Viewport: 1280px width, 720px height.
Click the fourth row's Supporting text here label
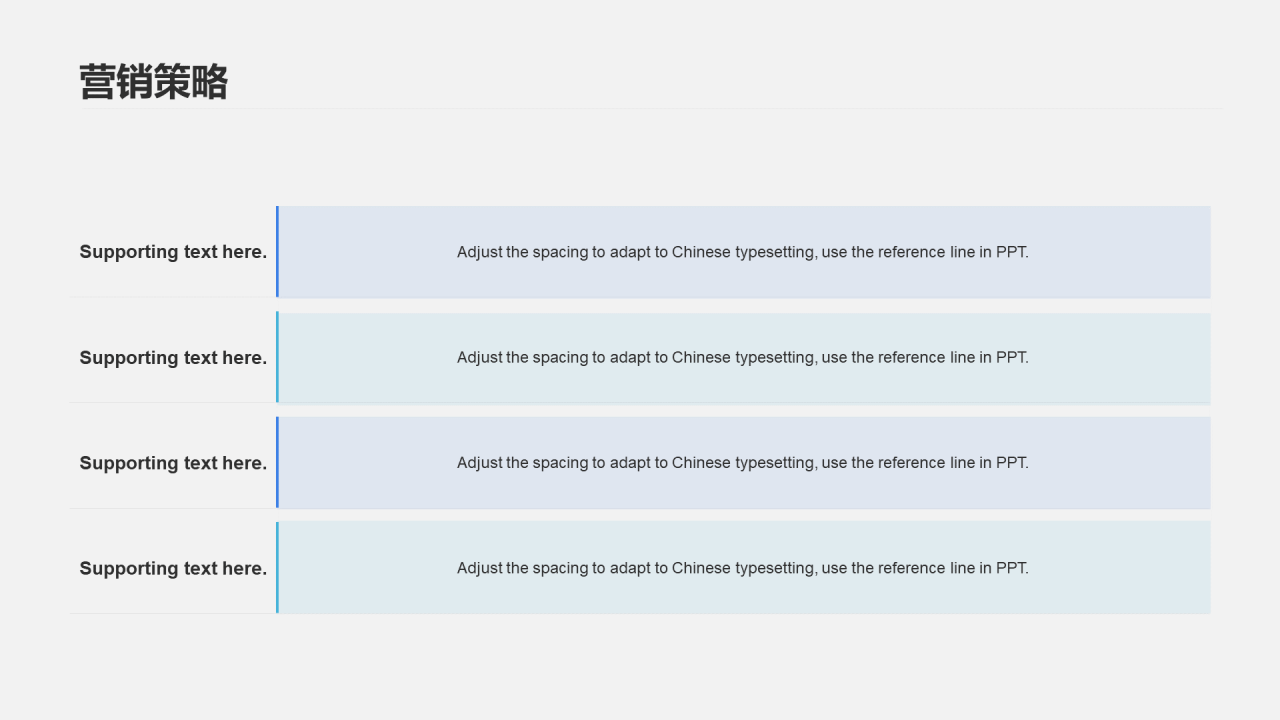(173, 568)
